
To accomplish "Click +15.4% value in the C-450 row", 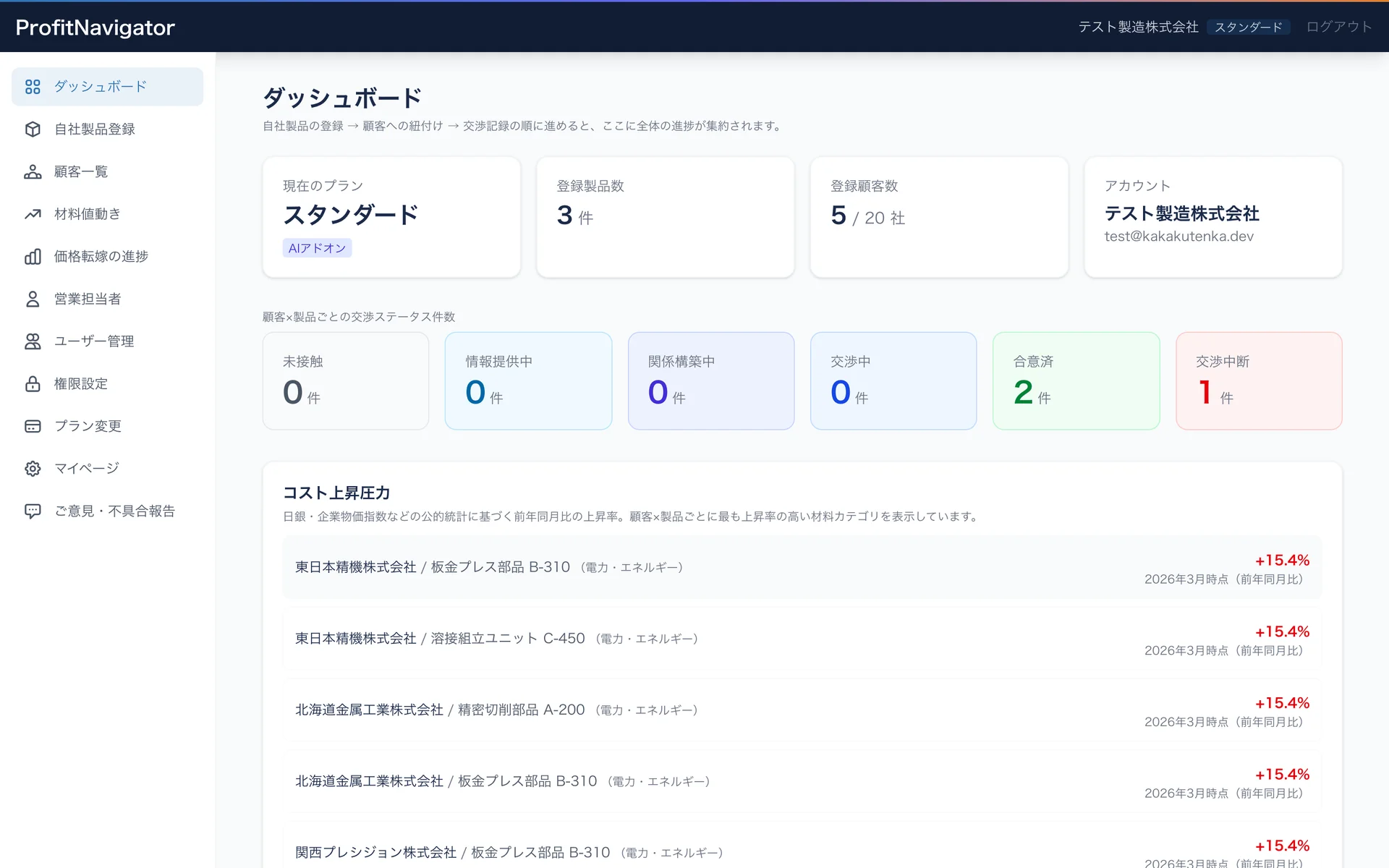I will click(x=1282, y=631).
